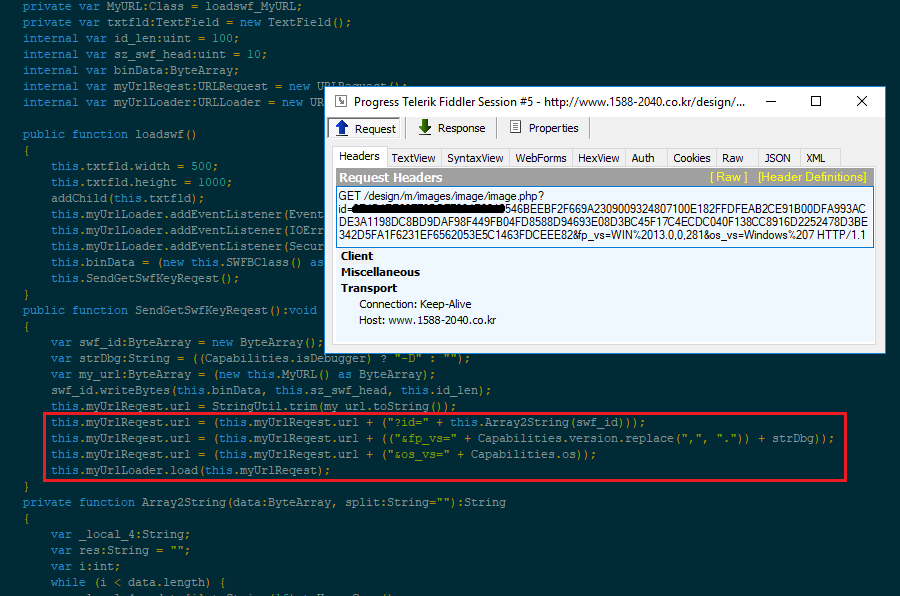Click 'internal var id_len:uint = 100;' line
Image resolution: width=900 pixels, height=596 pixels.
(131, 38)
